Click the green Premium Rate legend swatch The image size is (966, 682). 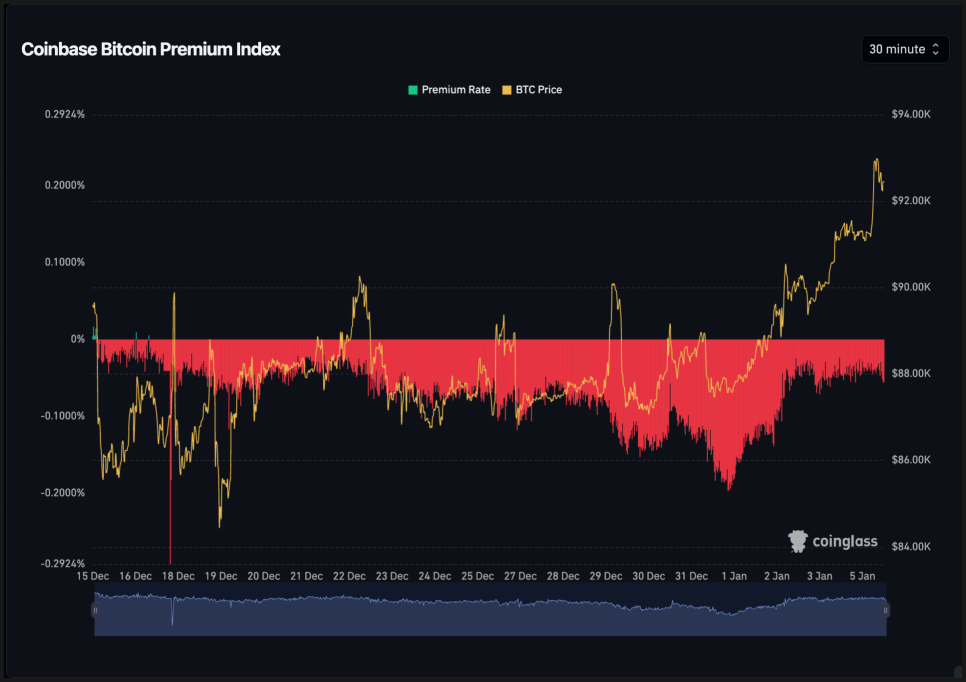[412, 90]
